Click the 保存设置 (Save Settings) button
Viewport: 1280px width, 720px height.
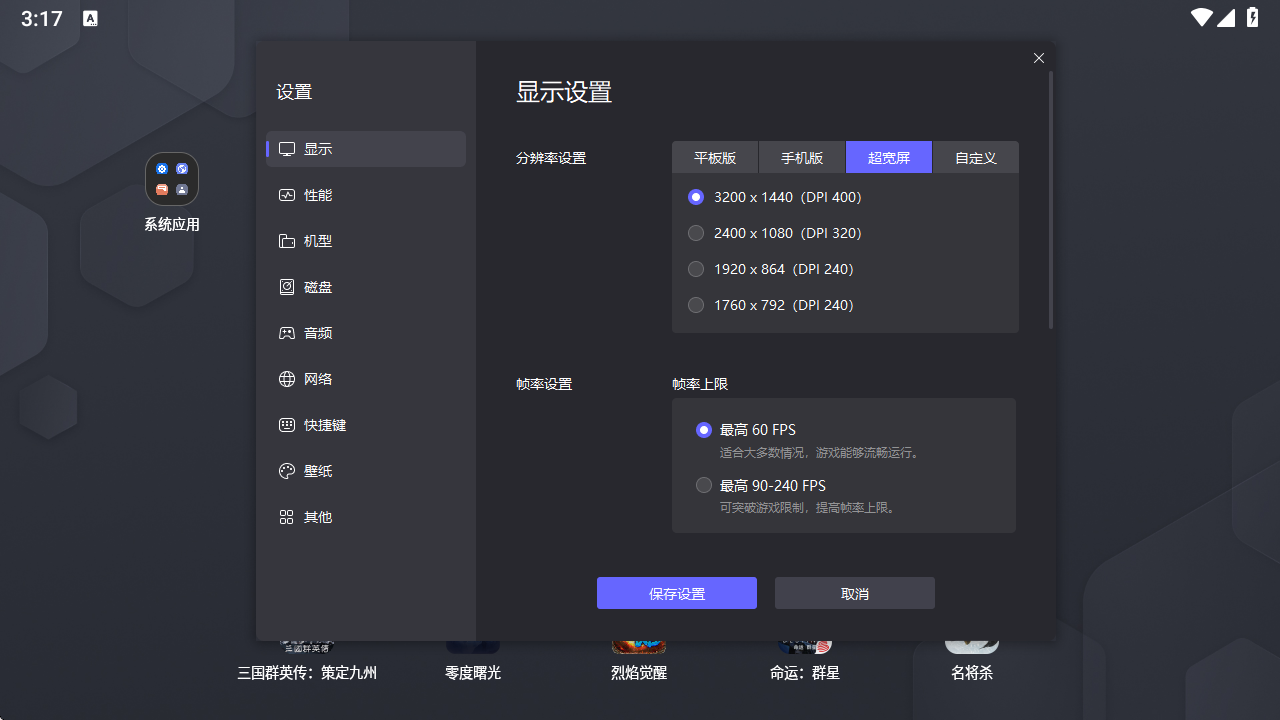tap(677, 593)
